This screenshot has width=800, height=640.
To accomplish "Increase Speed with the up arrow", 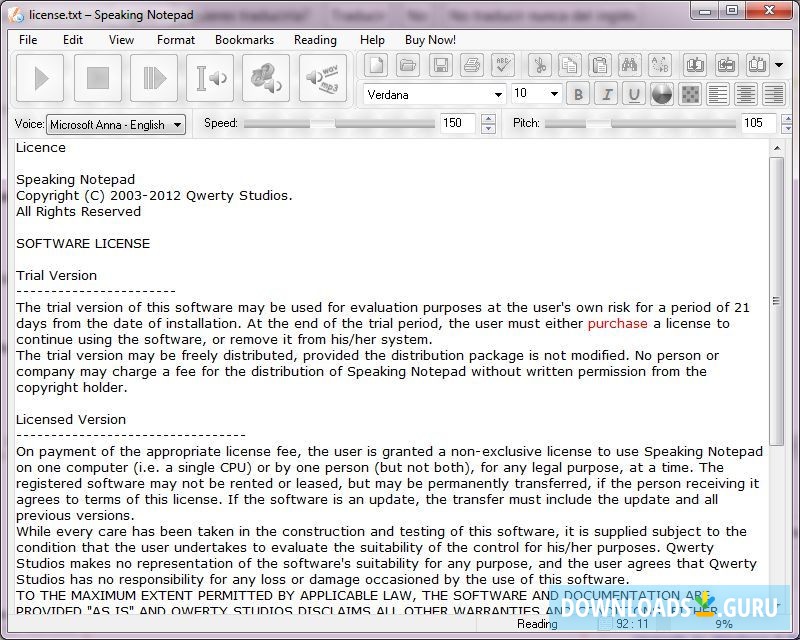I will coord(488,119).
